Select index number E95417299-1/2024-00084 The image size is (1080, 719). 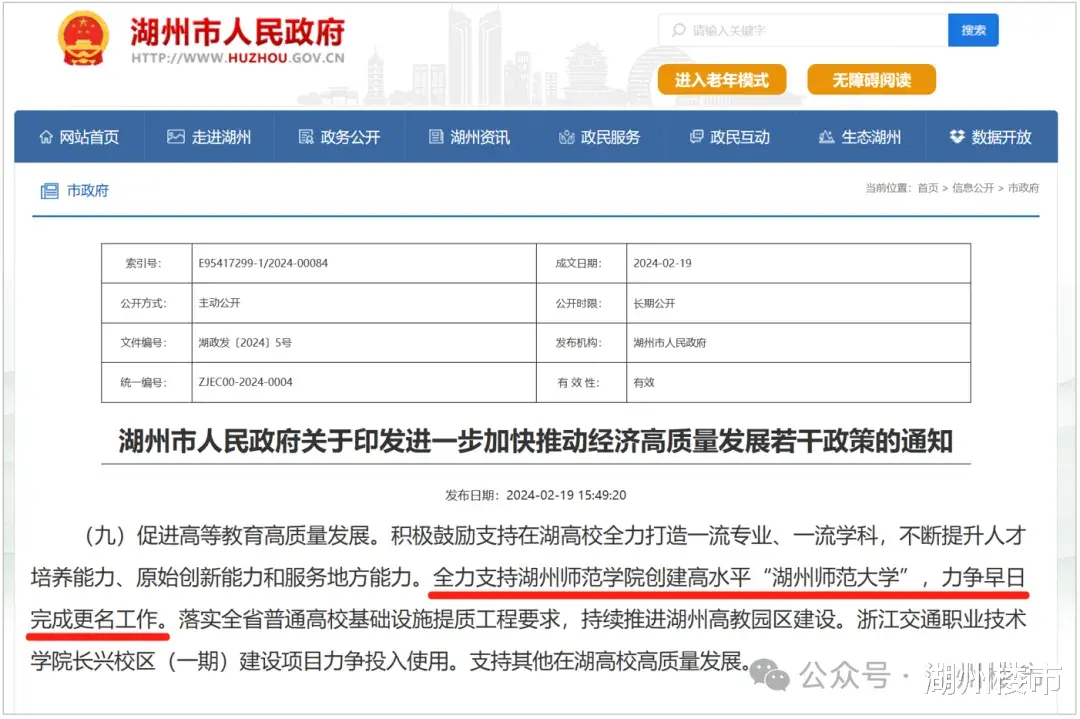[263, 263]
